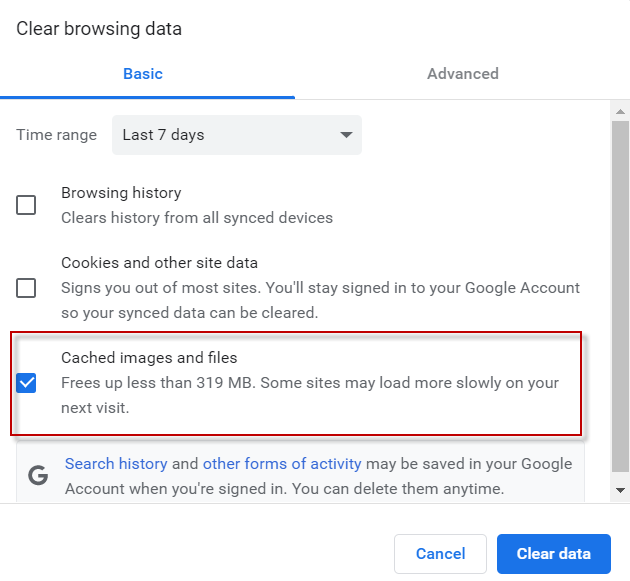Open the Last 7 days dropdown

click(x=237, y=135)
